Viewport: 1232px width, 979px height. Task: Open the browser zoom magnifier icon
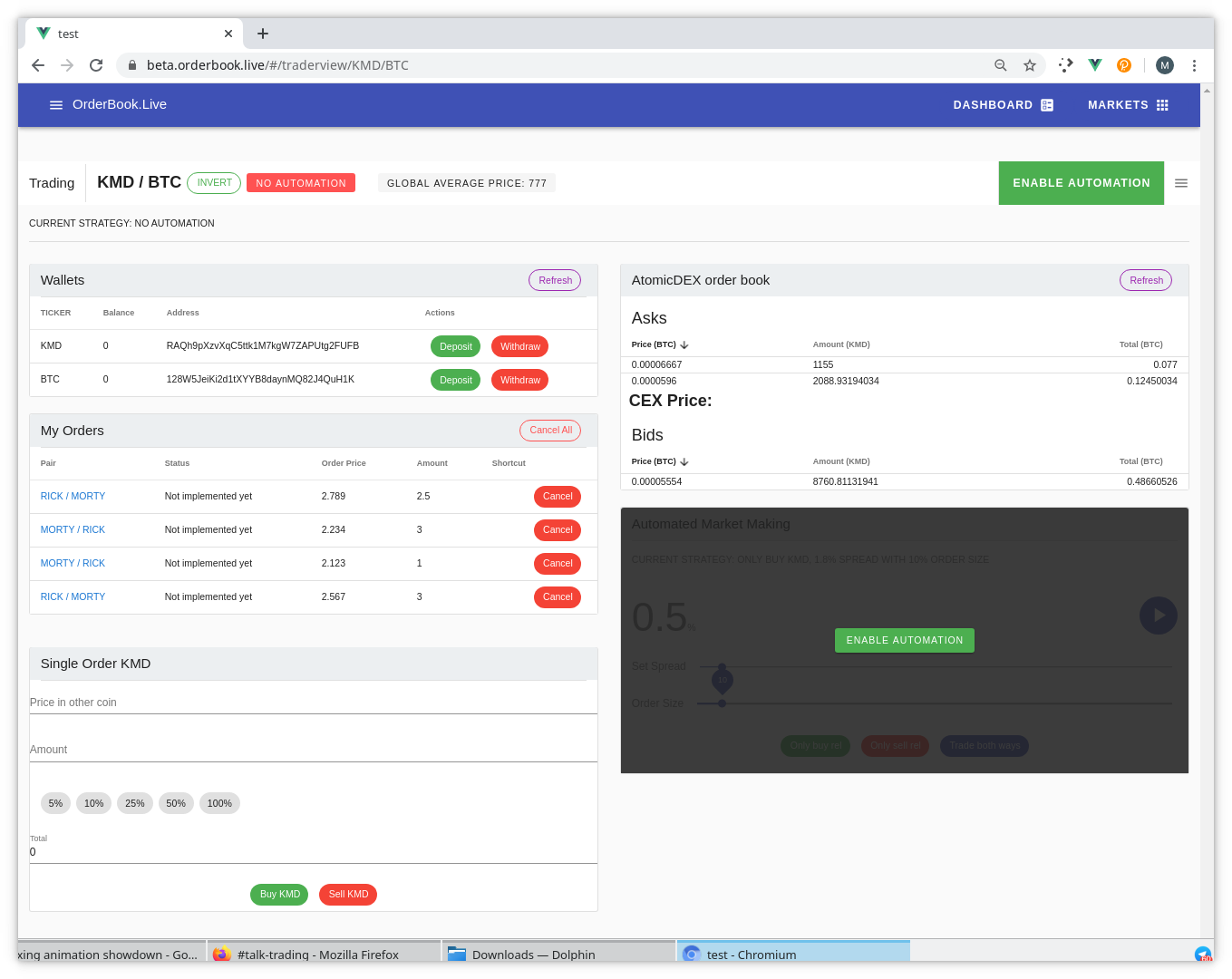pos(1001,65)
